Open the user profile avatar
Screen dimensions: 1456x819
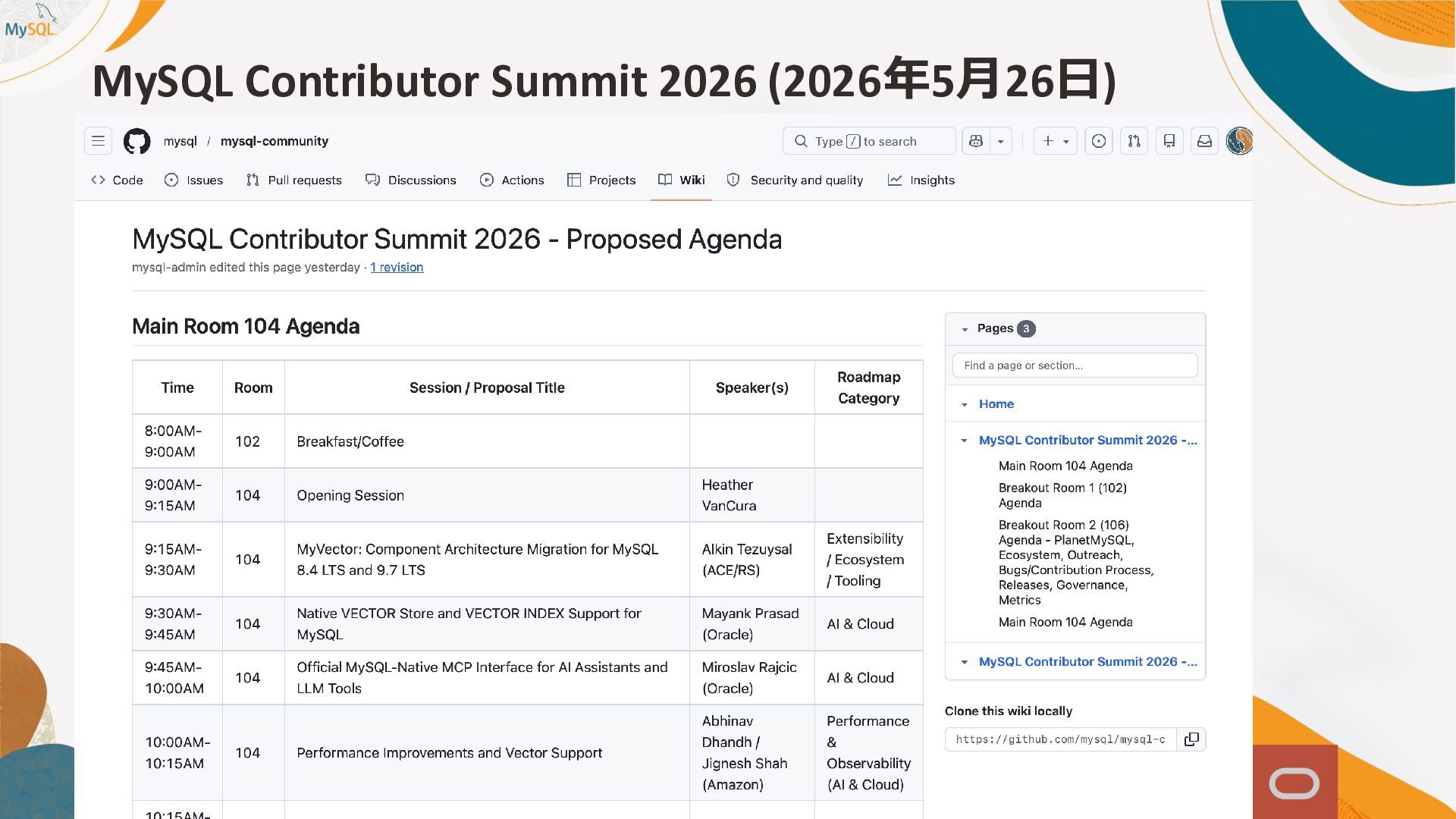click(1240, 141)
